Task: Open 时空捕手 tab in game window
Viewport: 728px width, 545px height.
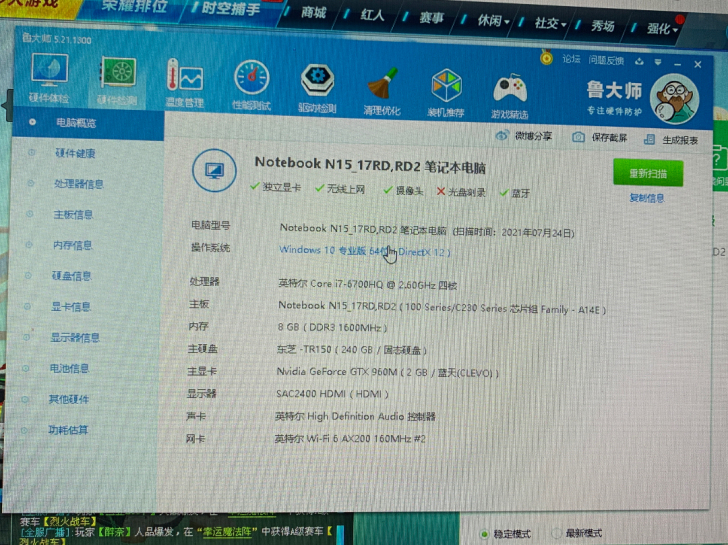Action: point(230,8)
